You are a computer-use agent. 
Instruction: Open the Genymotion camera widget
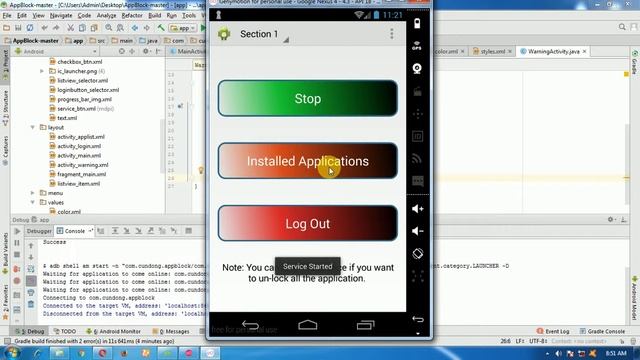(x=417, y=68)
